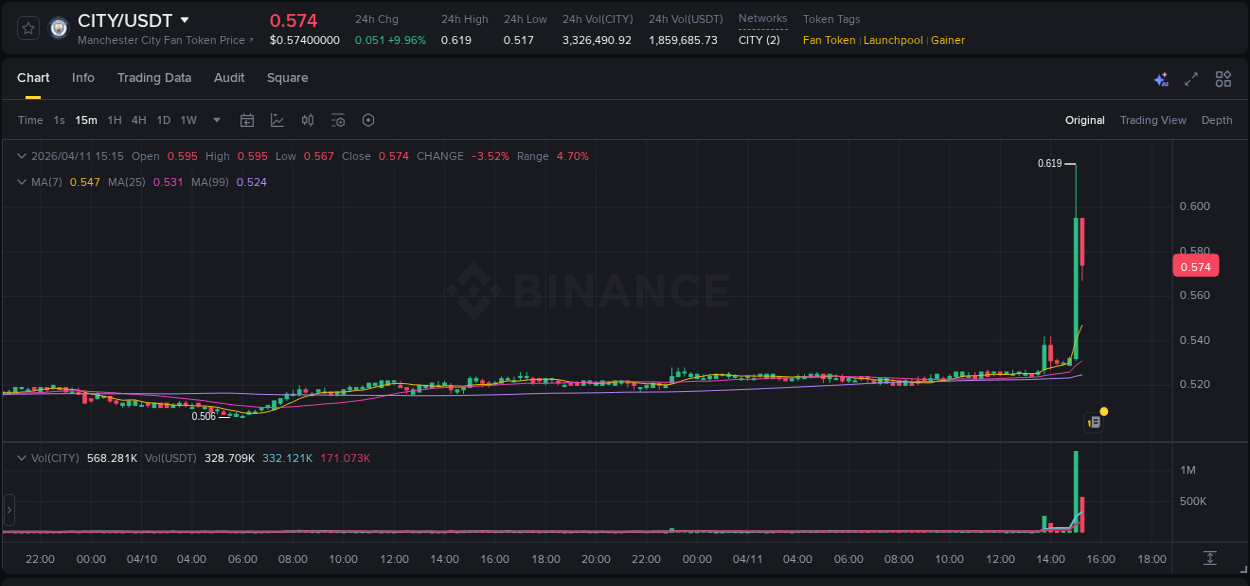Switch to the Chart tab
Image resolution: width=1250 pixels, height=586 pixels.
pyautogui.click(x=33, y=78)
